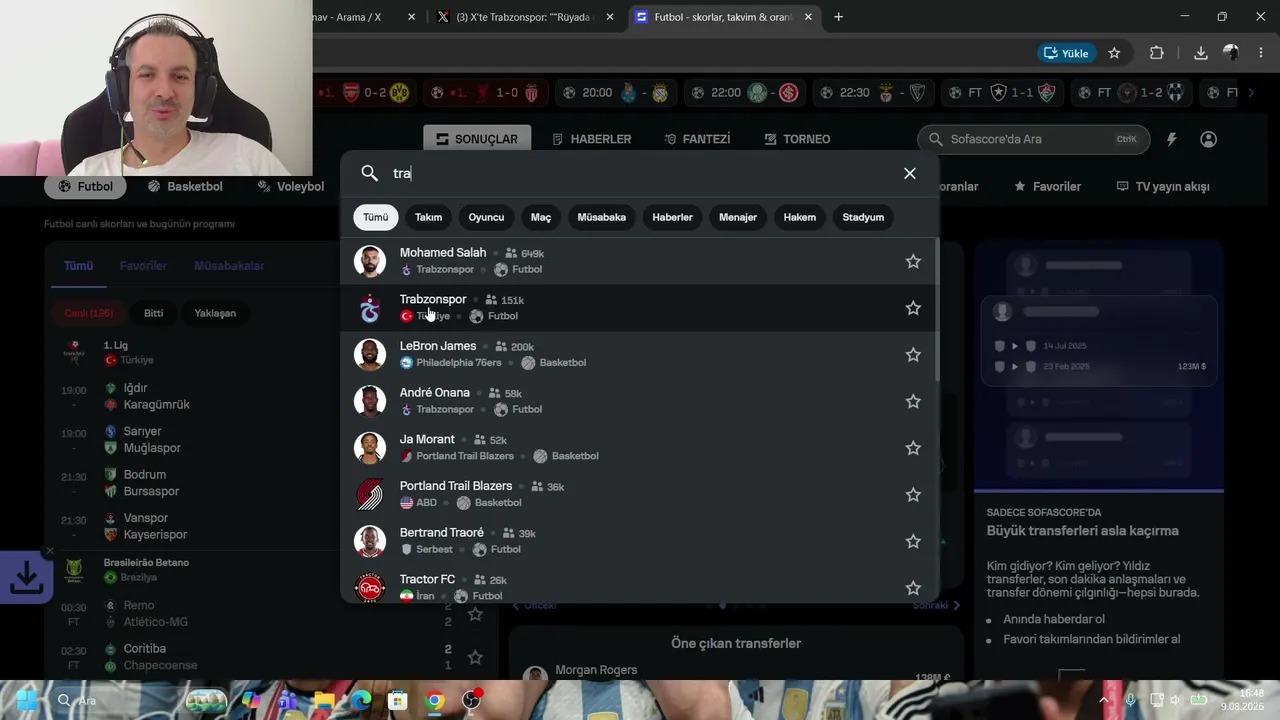1280x720 pixels.
Task: Filter search results by Menajer
Action: [x=738, y=217]
